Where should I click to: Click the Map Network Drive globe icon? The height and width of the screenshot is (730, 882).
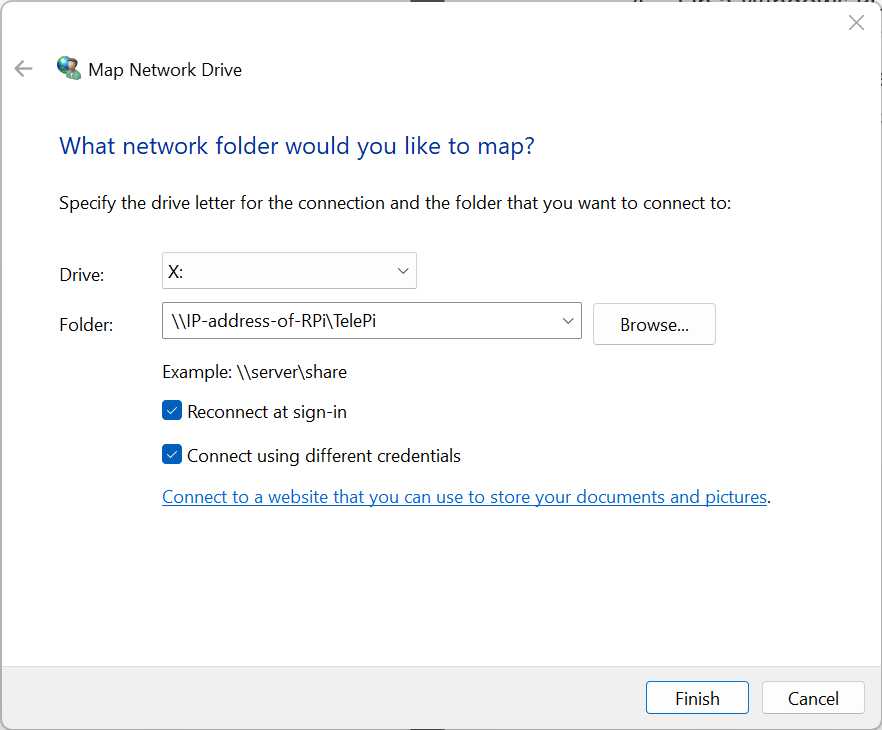69,68
